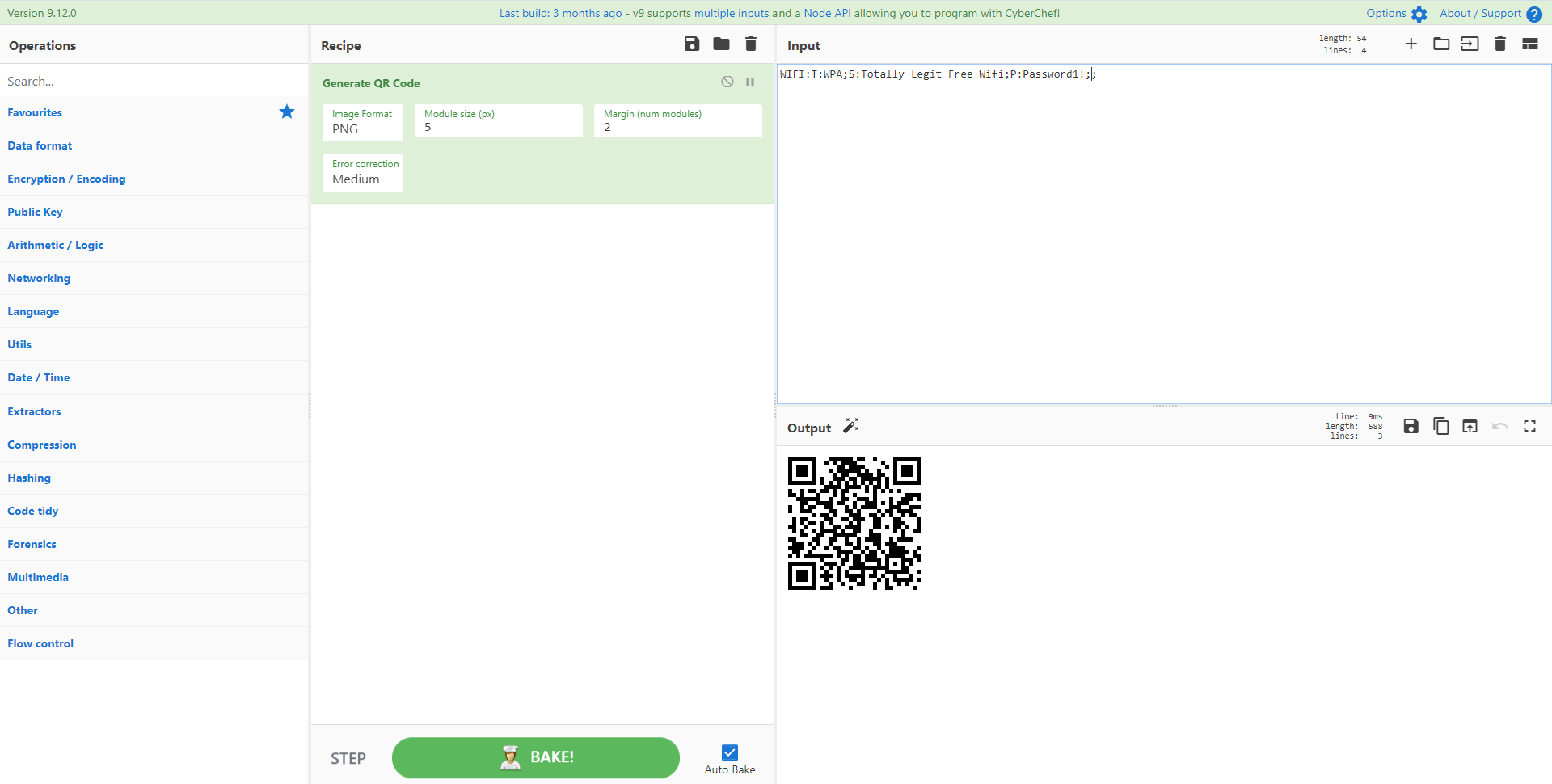Expand the Data format category
Viewport: 1552px width, 784px height.
click(154, 145)
